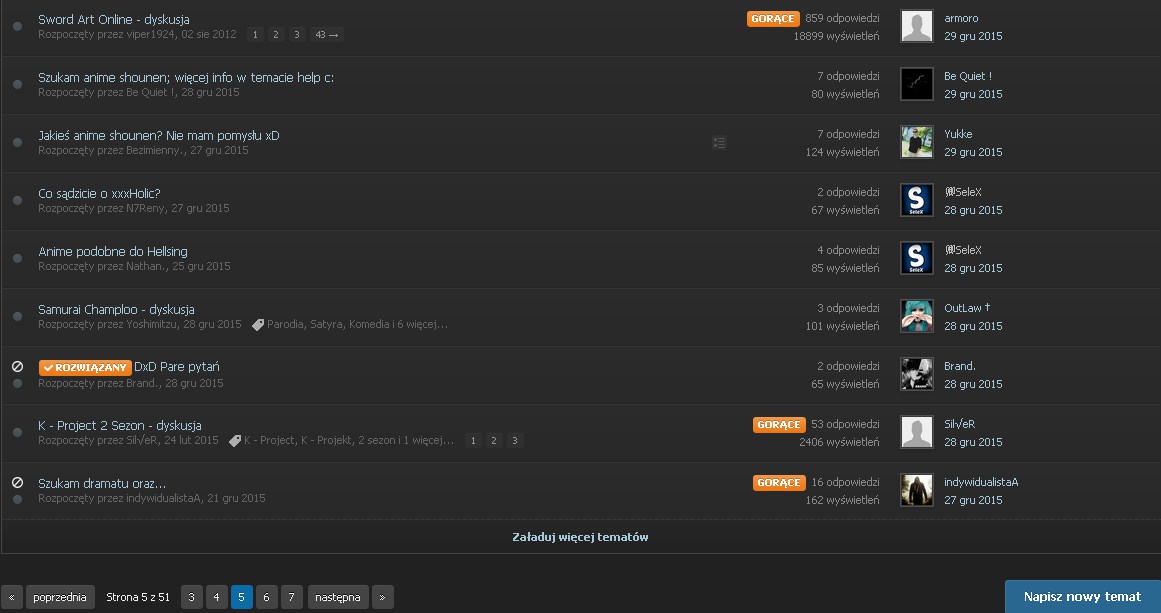The height and width of the screenshot is (613, 1161).
Task: Open Co sądzicie o xxxHolic? topic
Action: pyautogui.click(x=99, y=194)
